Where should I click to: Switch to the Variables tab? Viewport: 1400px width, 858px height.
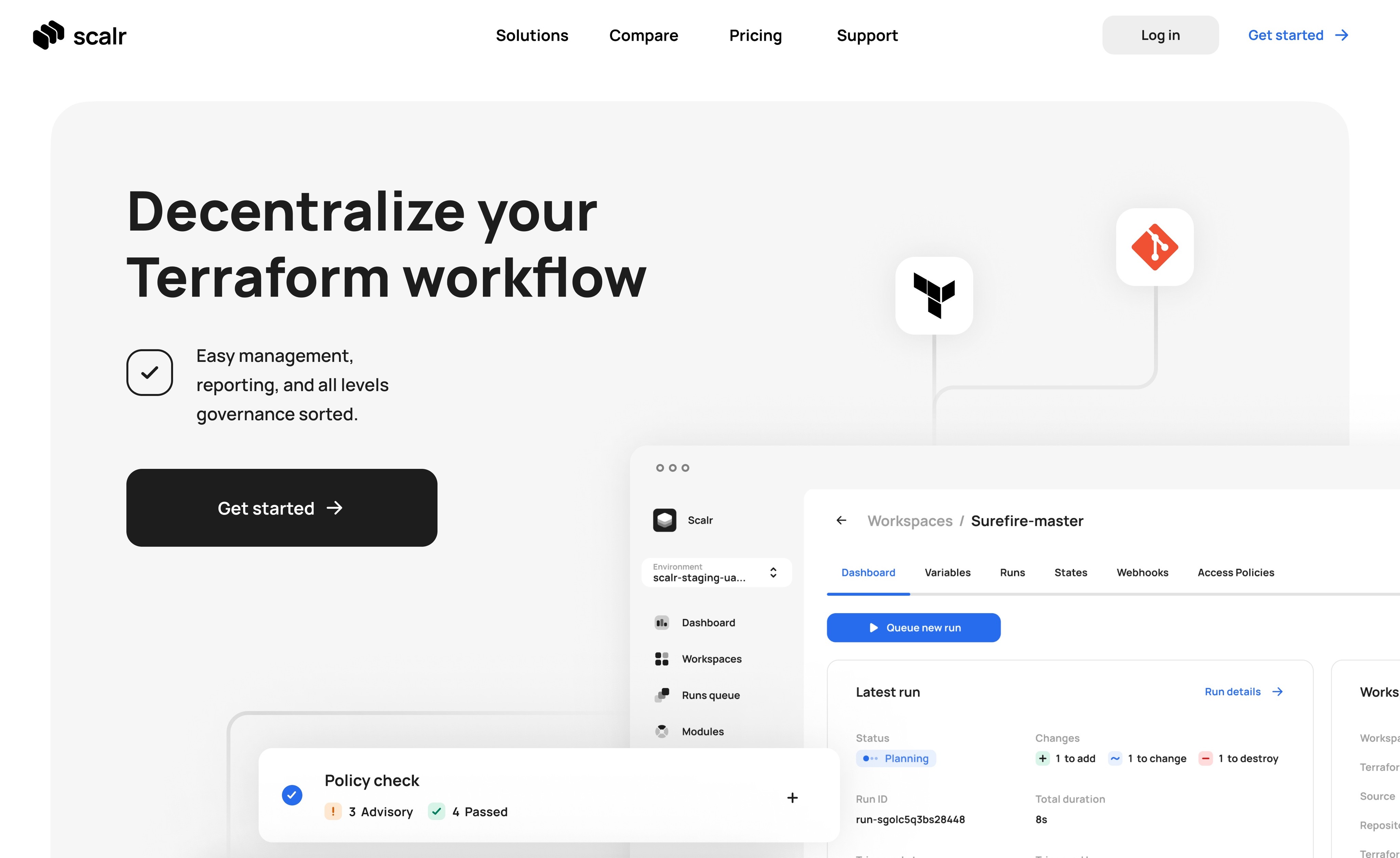pyautogui.click(x=947, y=572)
